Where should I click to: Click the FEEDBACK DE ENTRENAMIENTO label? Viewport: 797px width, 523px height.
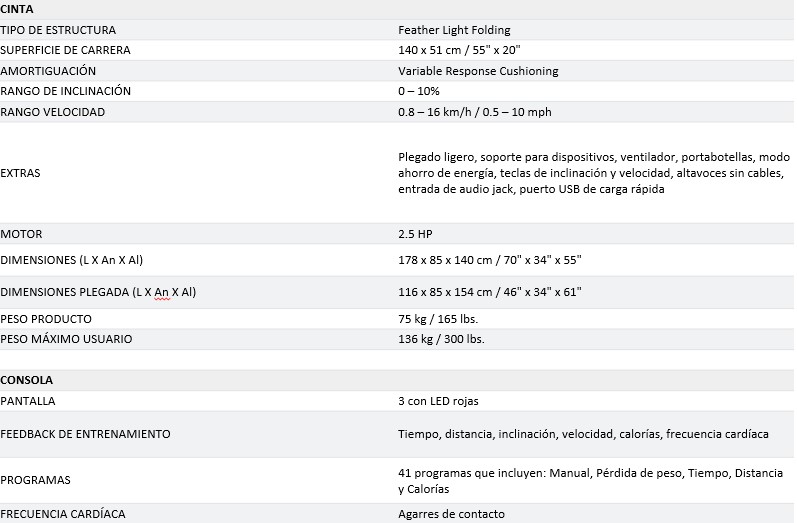tap(85, 434)
